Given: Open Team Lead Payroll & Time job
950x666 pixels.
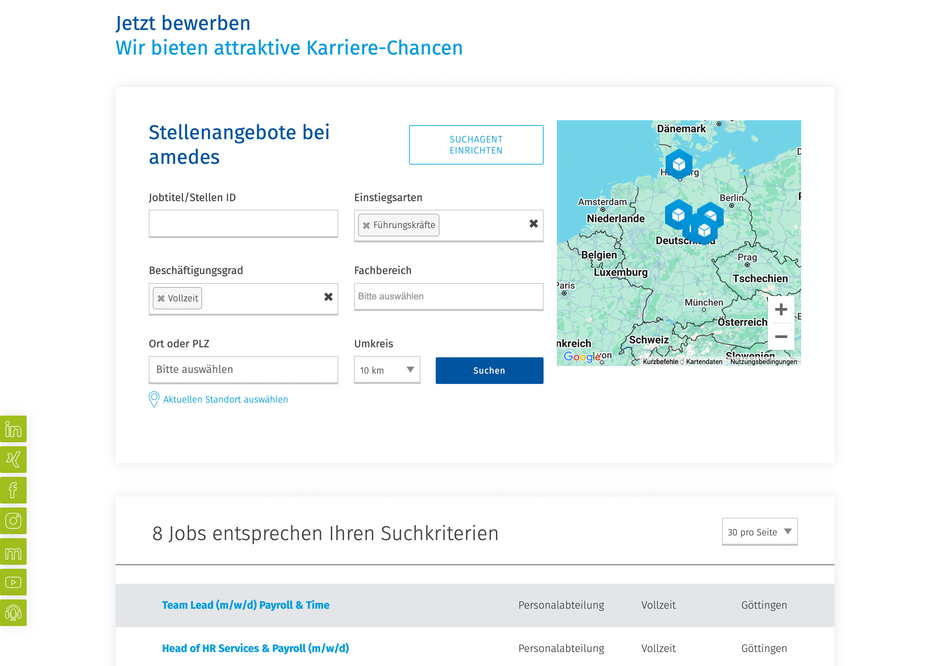Looking at the screenshot, I should (x=245, y=605).
